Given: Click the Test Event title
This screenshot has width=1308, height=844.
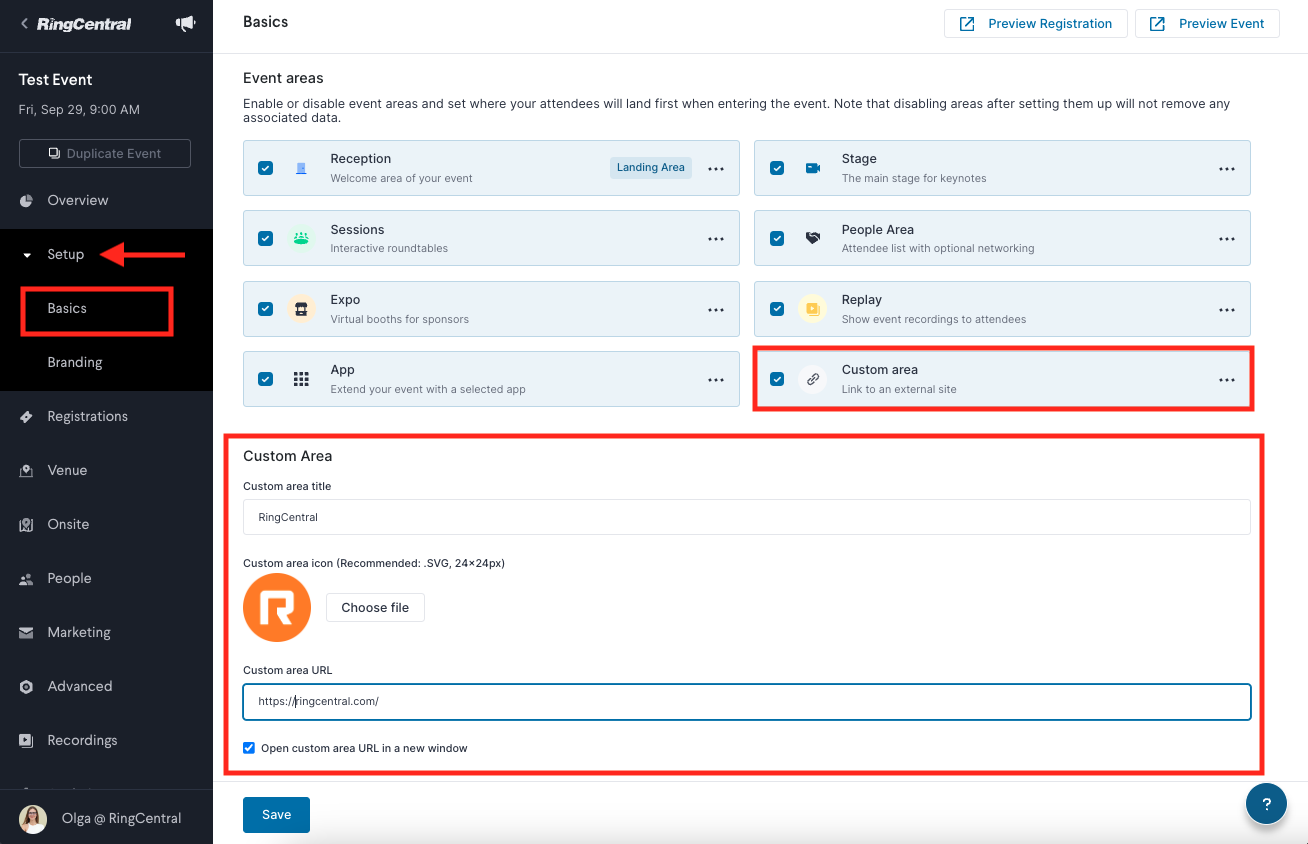Looking at the screenshot, I should click(x=56, y=80).
